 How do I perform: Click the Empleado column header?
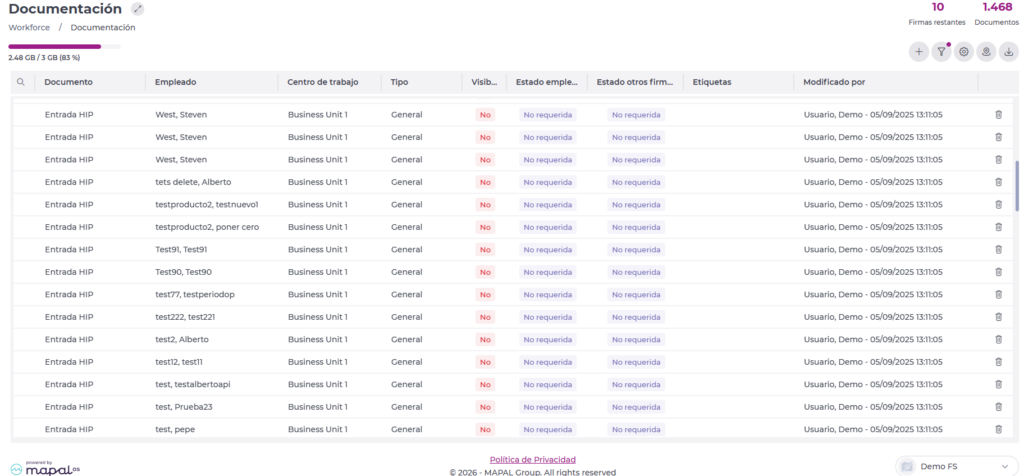click(175, 82)
